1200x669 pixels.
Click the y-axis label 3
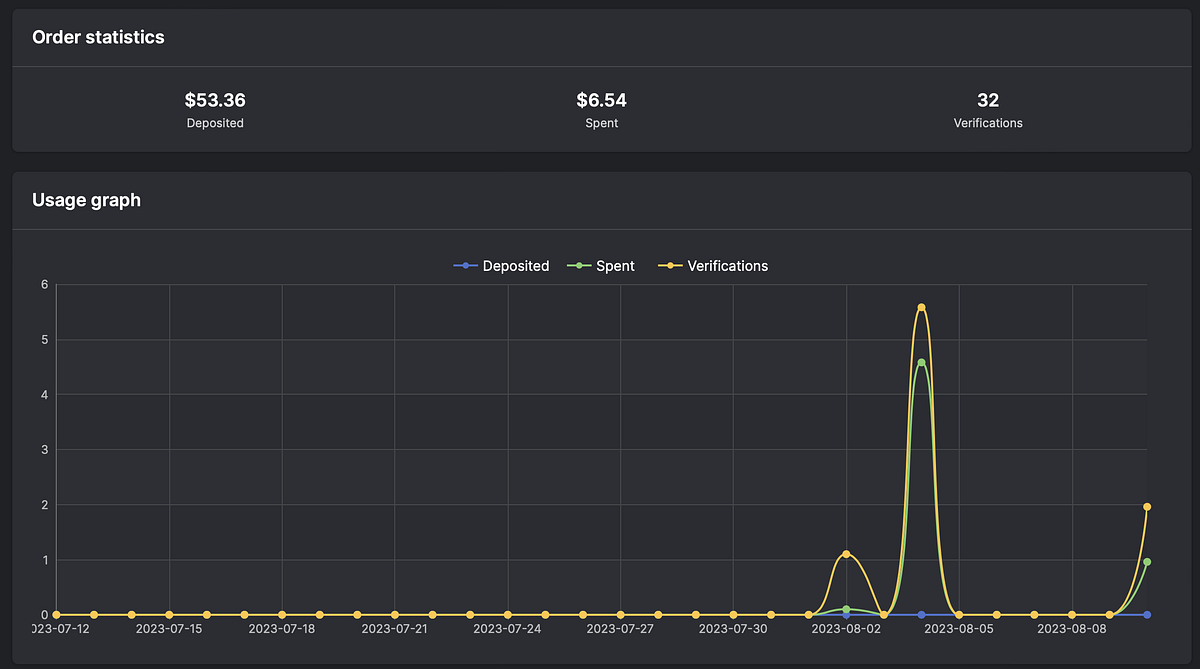[44, 450]
